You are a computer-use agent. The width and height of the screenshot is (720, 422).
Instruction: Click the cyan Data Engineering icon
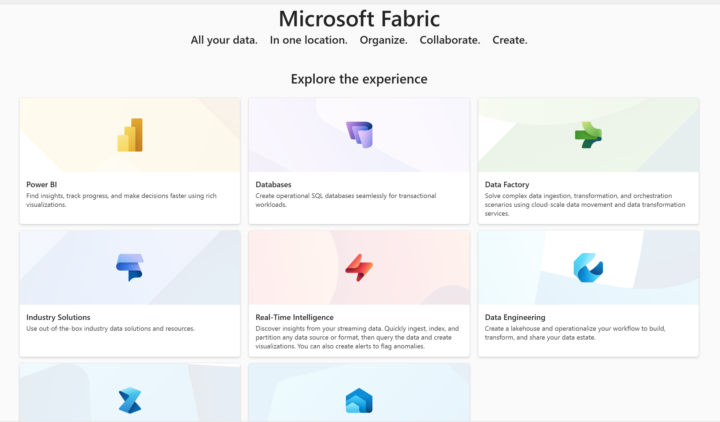pyautogui.click(x=588, y=267)
